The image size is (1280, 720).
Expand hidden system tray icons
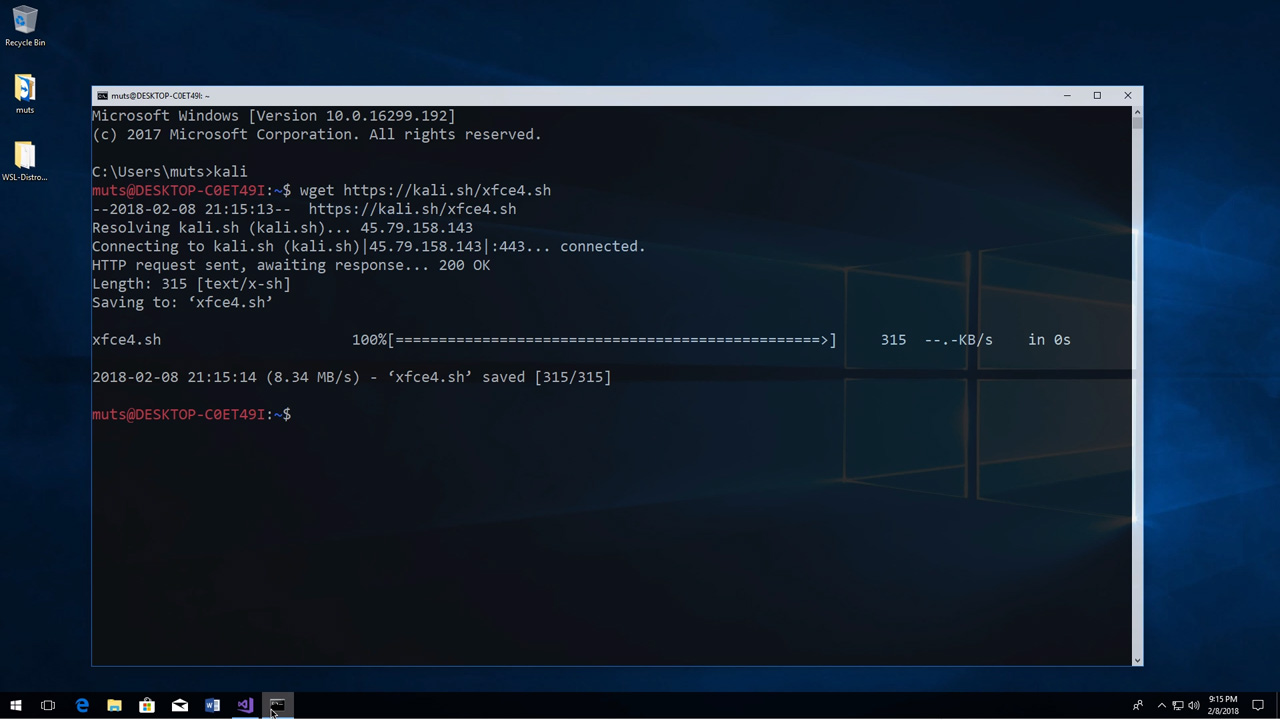(1162, 706)
